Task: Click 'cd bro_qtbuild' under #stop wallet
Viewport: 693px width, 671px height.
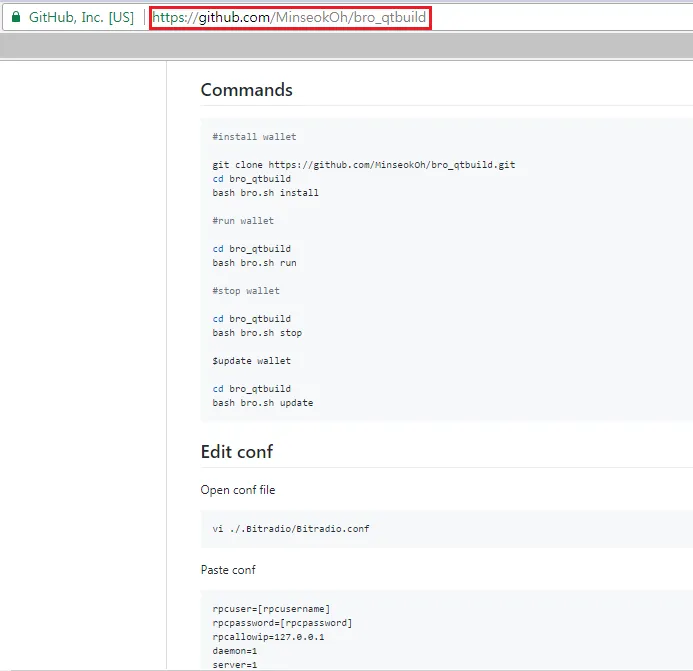Action: [251, 319]
